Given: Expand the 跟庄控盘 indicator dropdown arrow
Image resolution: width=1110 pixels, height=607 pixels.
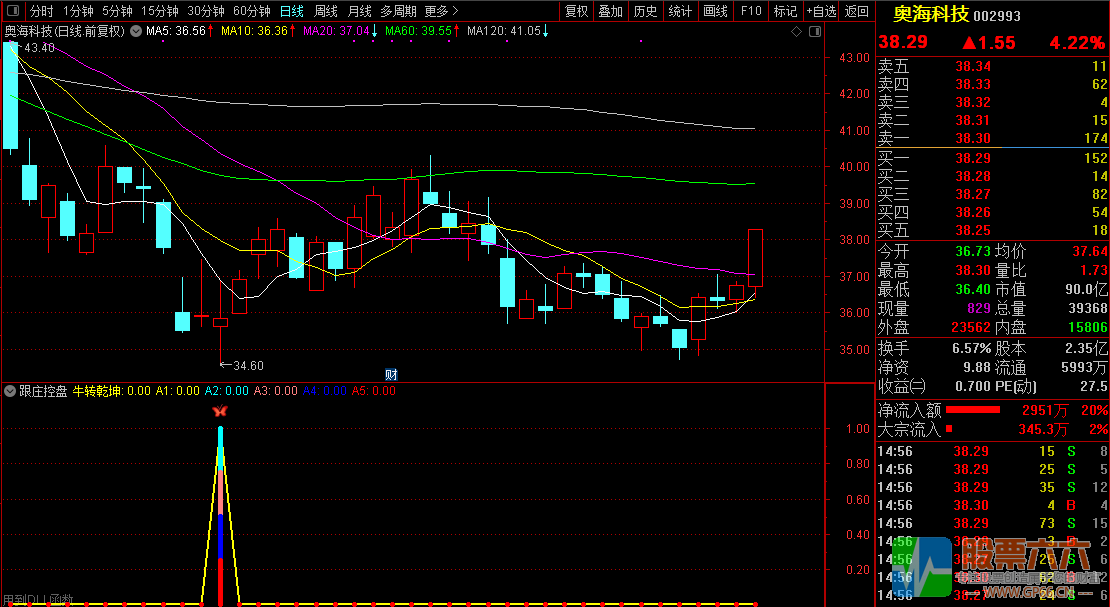Looking at the screenshot, I should coord(10,391).
